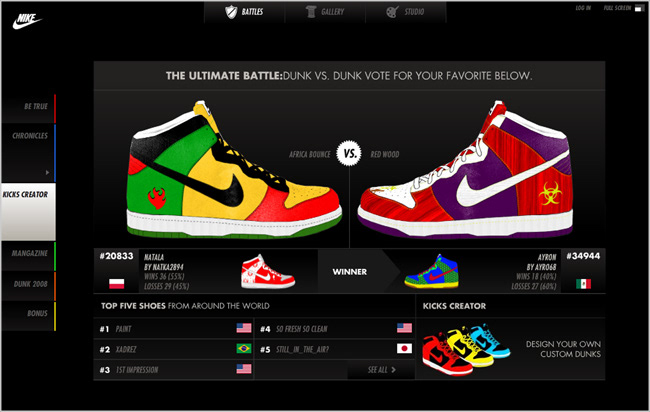Click the Mexico flag under #34944

coord(583,284)
